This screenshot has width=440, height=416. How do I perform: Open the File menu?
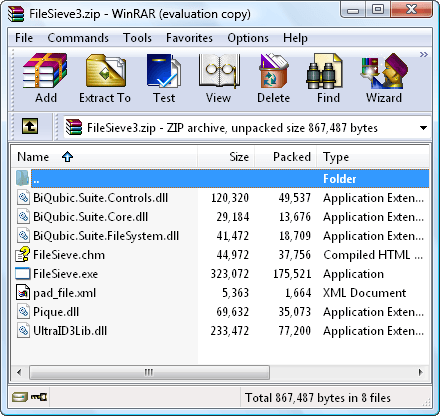click(x=24, y=38)
